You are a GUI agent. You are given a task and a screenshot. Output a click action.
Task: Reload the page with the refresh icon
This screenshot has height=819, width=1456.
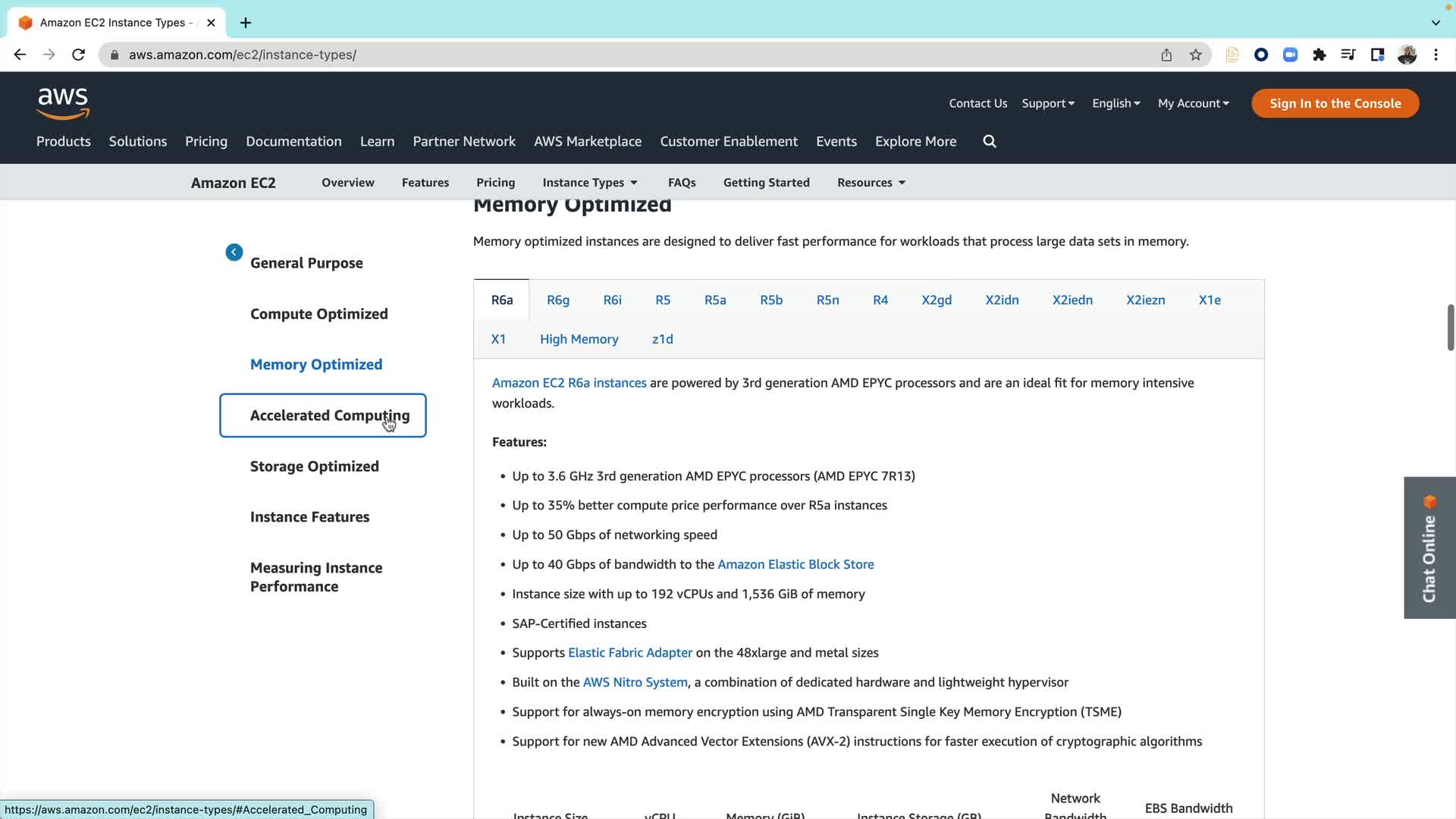pos(78,55)
